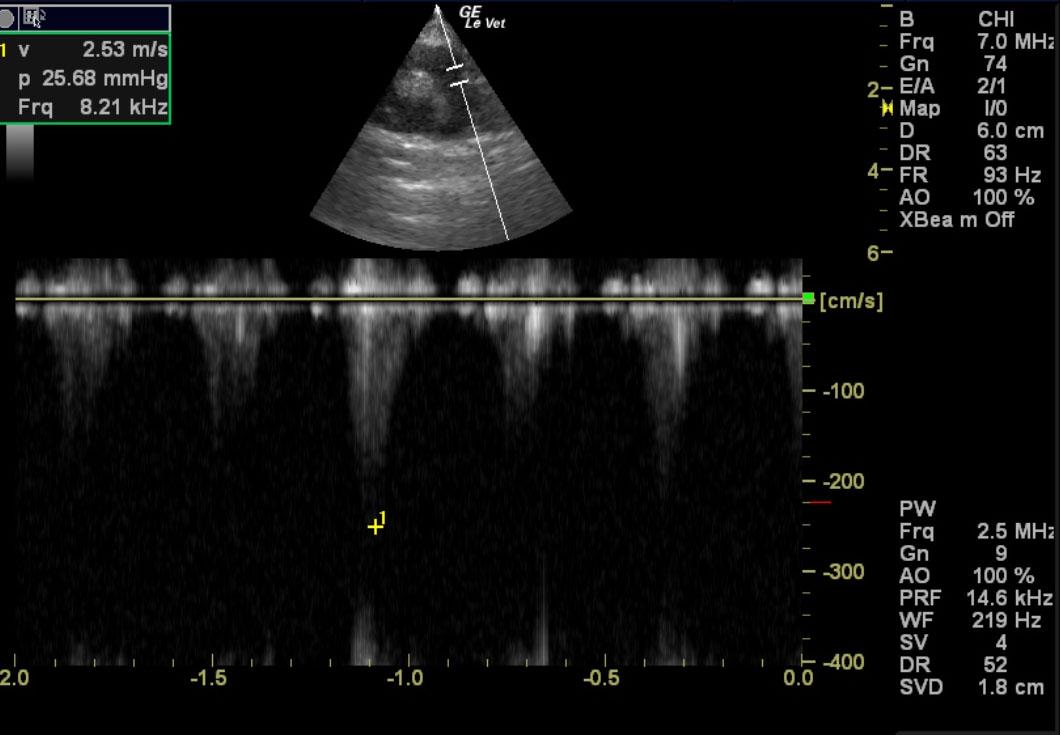Click the red marker near -200 velocity tick
Screen dimensions: 1060x735
click(x=818, y=502)
